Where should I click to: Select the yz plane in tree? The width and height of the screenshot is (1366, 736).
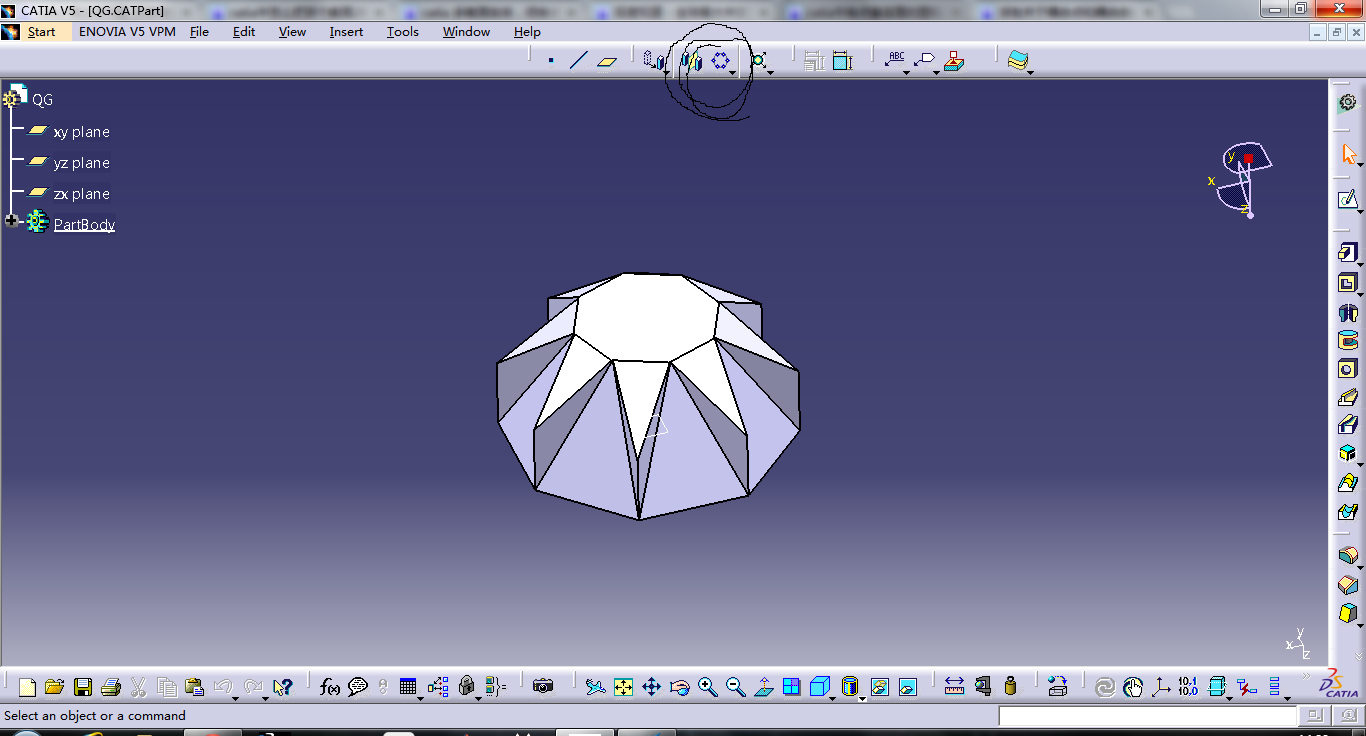(81, 163)
